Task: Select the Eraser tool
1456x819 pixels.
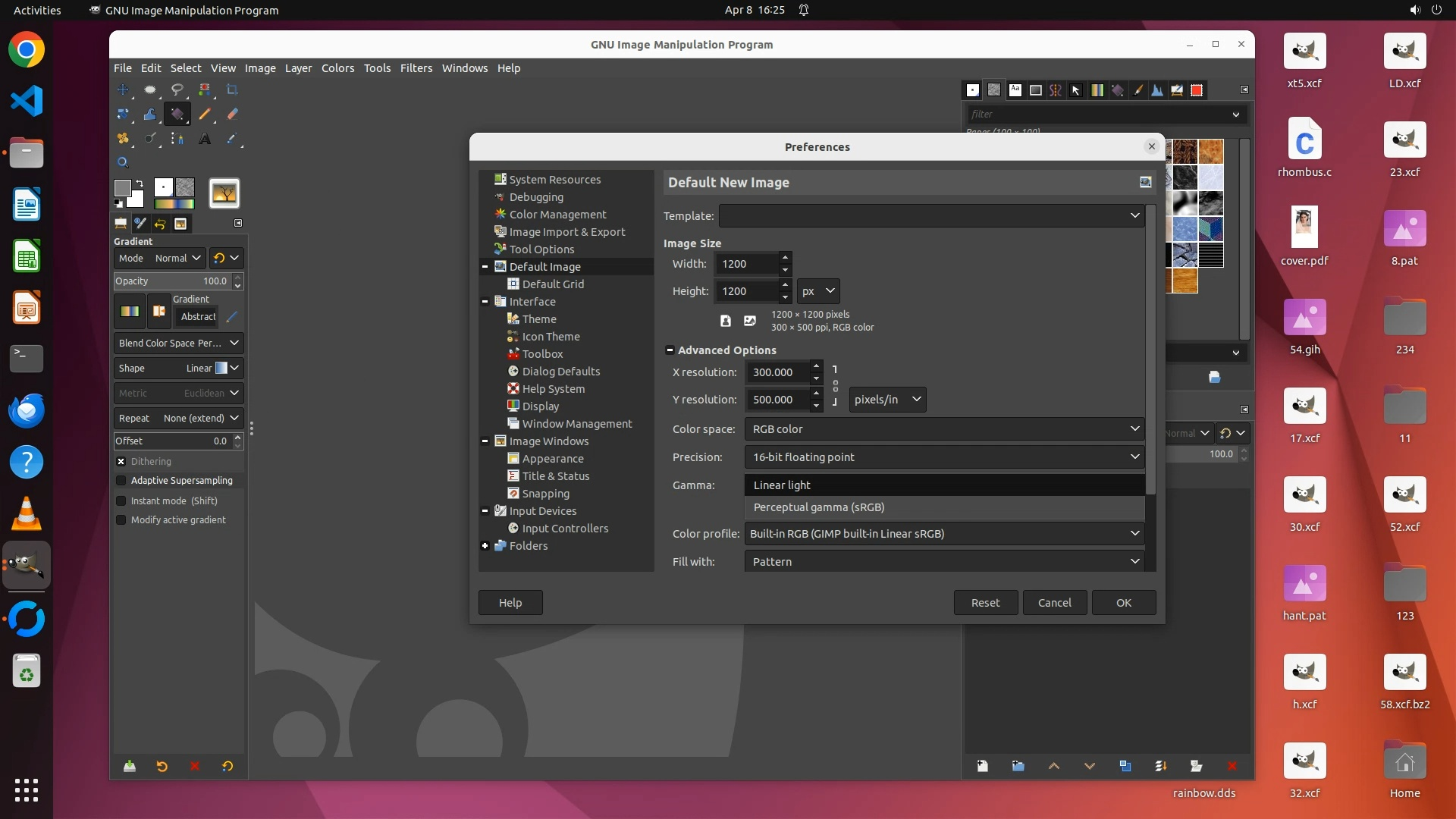Action: point(232,115)
